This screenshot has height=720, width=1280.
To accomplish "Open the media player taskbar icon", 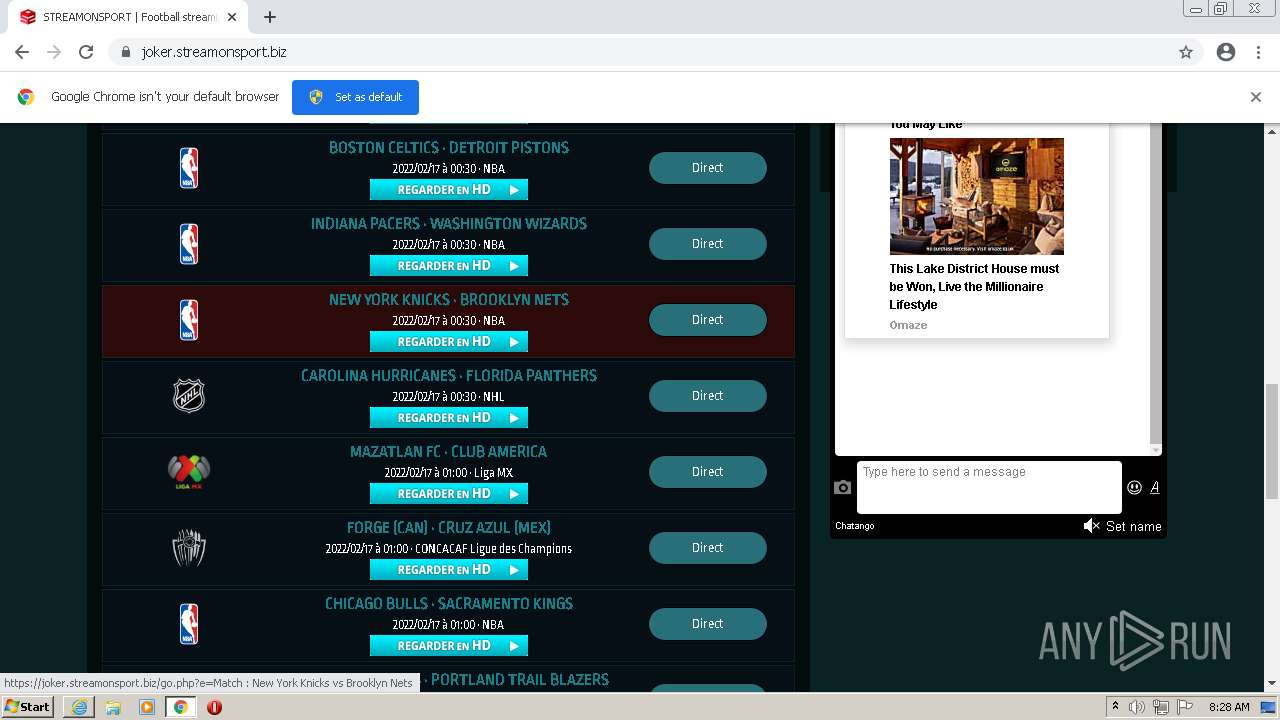I will (147, 707).
